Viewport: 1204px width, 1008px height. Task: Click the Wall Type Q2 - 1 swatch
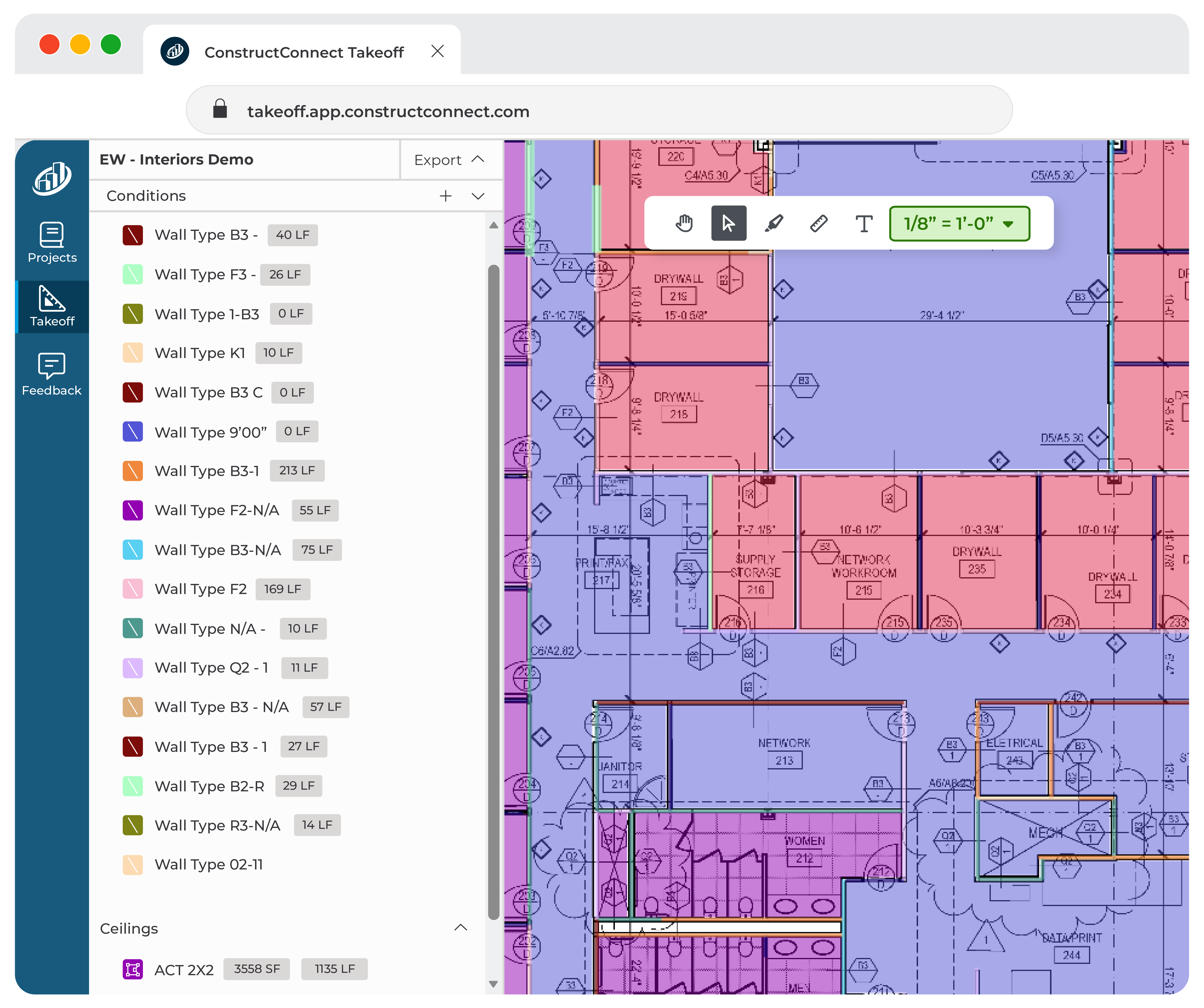(x=132, y=668)
